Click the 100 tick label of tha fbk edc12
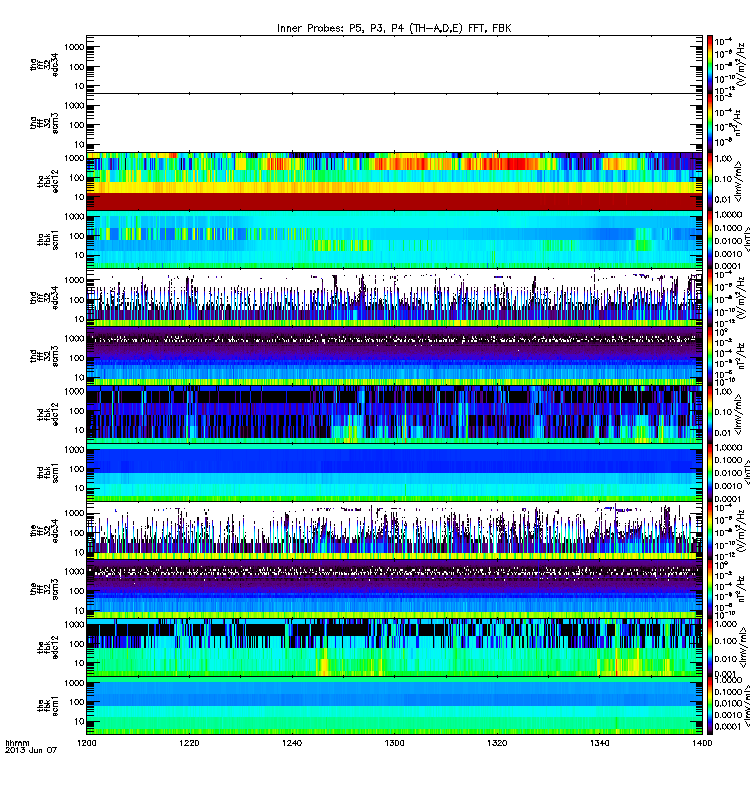 77,178
